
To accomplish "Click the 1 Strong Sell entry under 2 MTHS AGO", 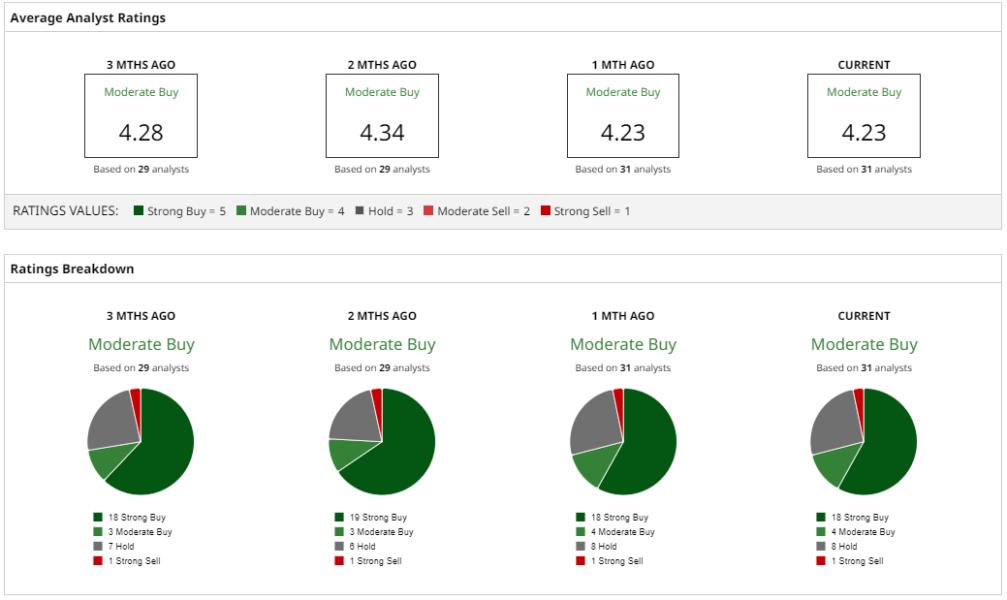I will pos(368,561).
